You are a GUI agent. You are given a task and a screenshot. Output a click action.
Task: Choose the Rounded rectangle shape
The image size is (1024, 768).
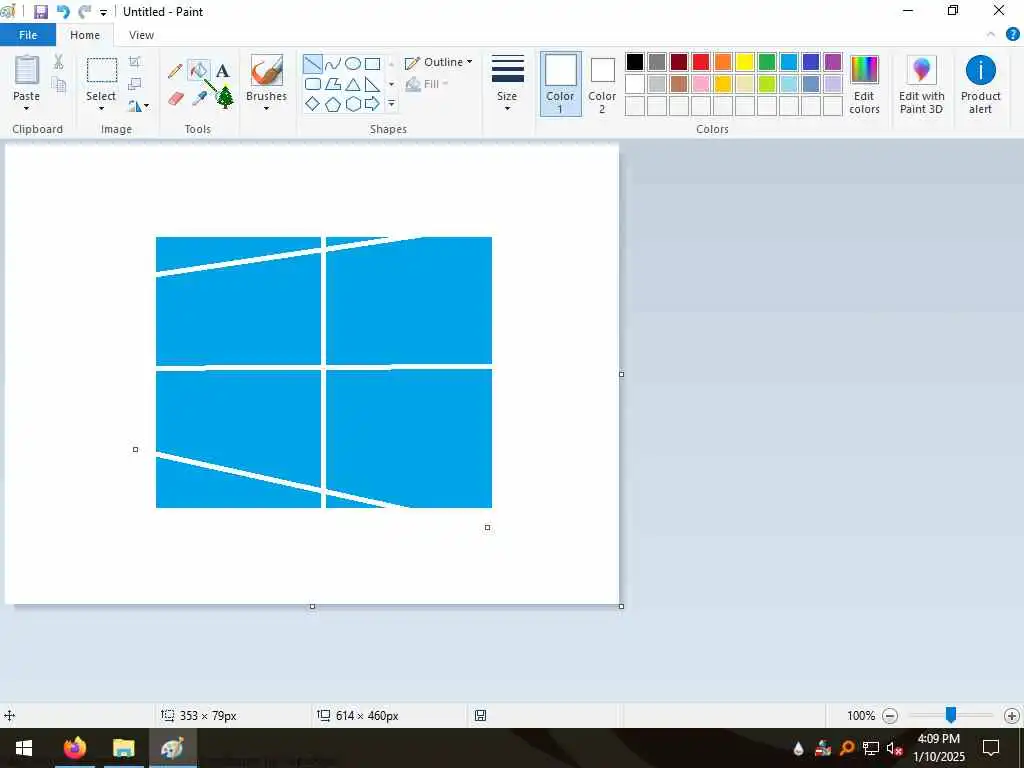click(x=313, y=84)
